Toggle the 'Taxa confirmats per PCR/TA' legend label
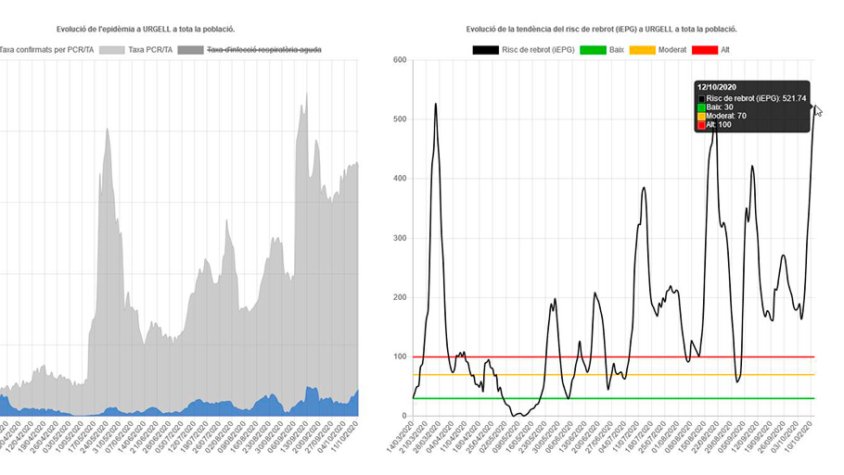This screenshot has height=475, width=844. (x=45, y=48)
